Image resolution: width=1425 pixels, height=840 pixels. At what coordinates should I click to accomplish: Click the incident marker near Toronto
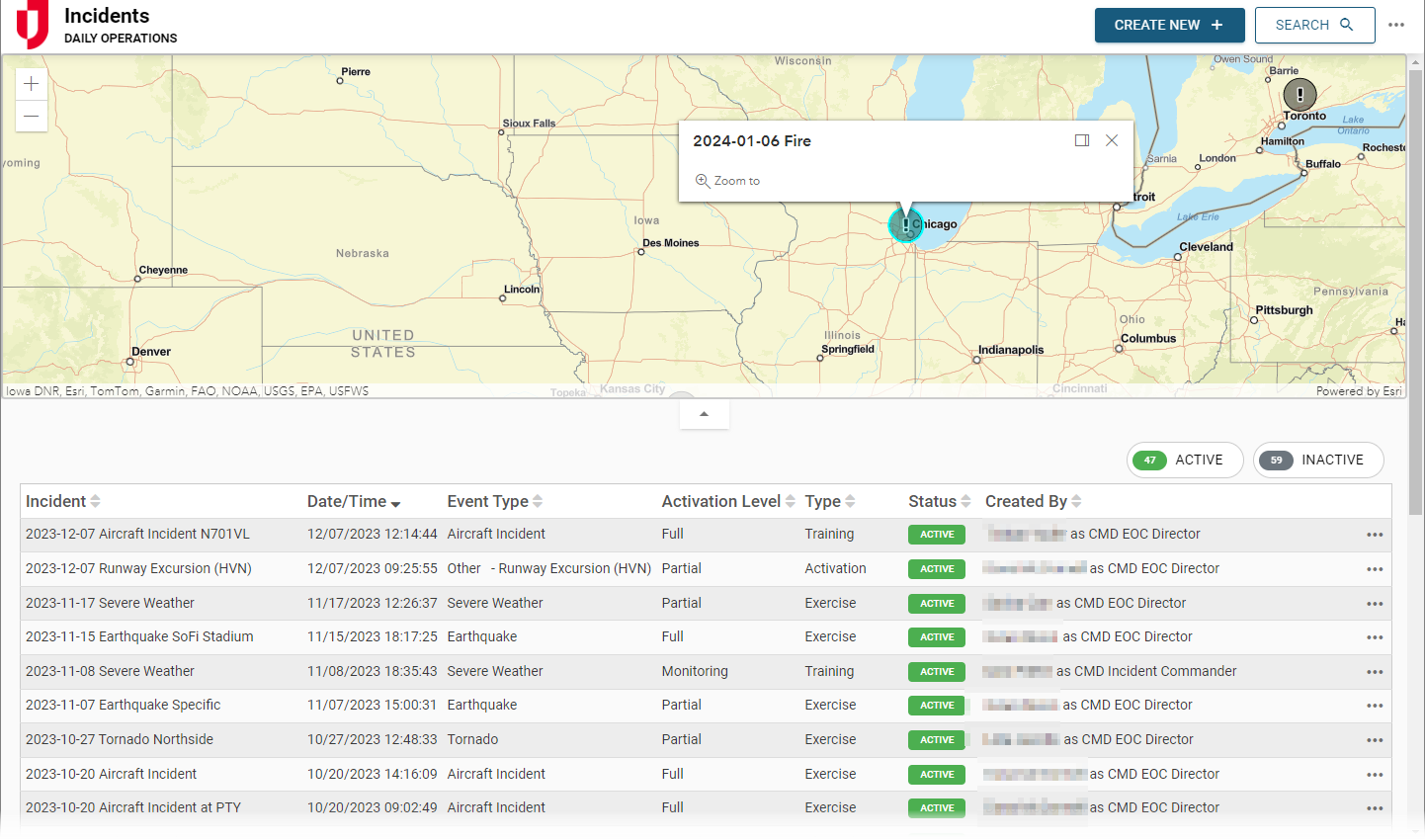[x=1299, y=95]
